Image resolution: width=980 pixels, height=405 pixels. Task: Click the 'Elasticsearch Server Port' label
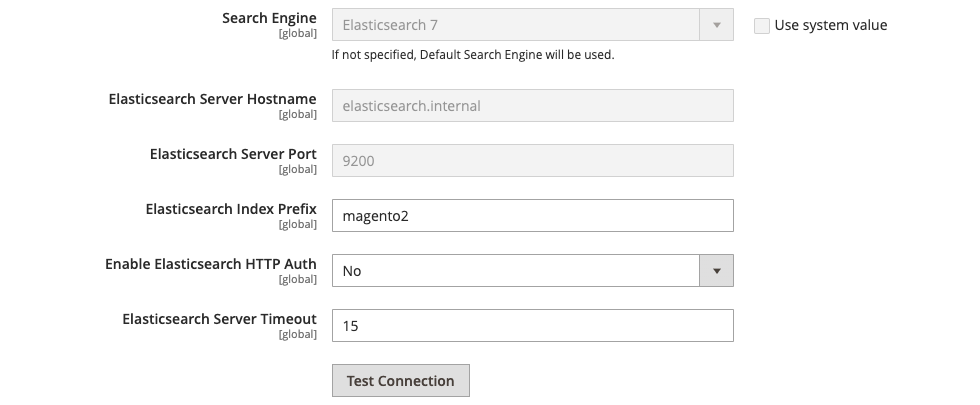tap(233, 154)
